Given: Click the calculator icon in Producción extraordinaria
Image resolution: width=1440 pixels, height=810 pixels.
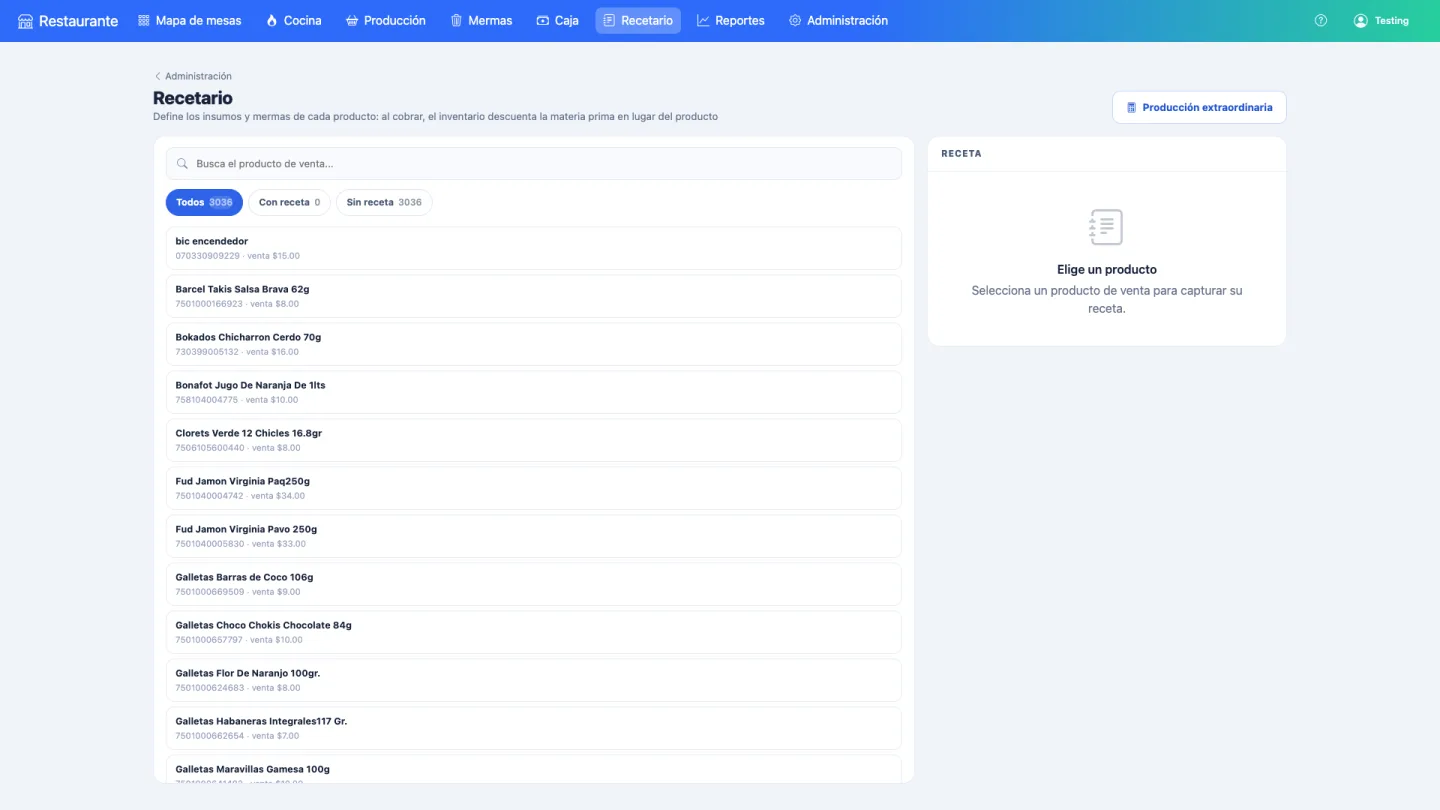Looking at the screenshot, I should coord(1132,108).
